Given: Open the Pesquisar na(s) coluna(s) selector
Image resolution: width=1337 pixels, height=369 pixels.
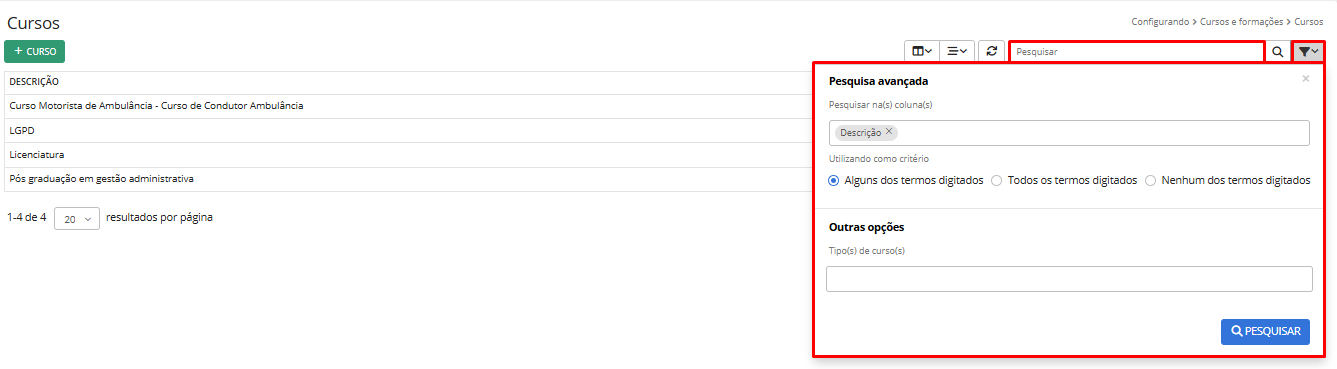Looking at the screenshot, I should pos(1069,133).
